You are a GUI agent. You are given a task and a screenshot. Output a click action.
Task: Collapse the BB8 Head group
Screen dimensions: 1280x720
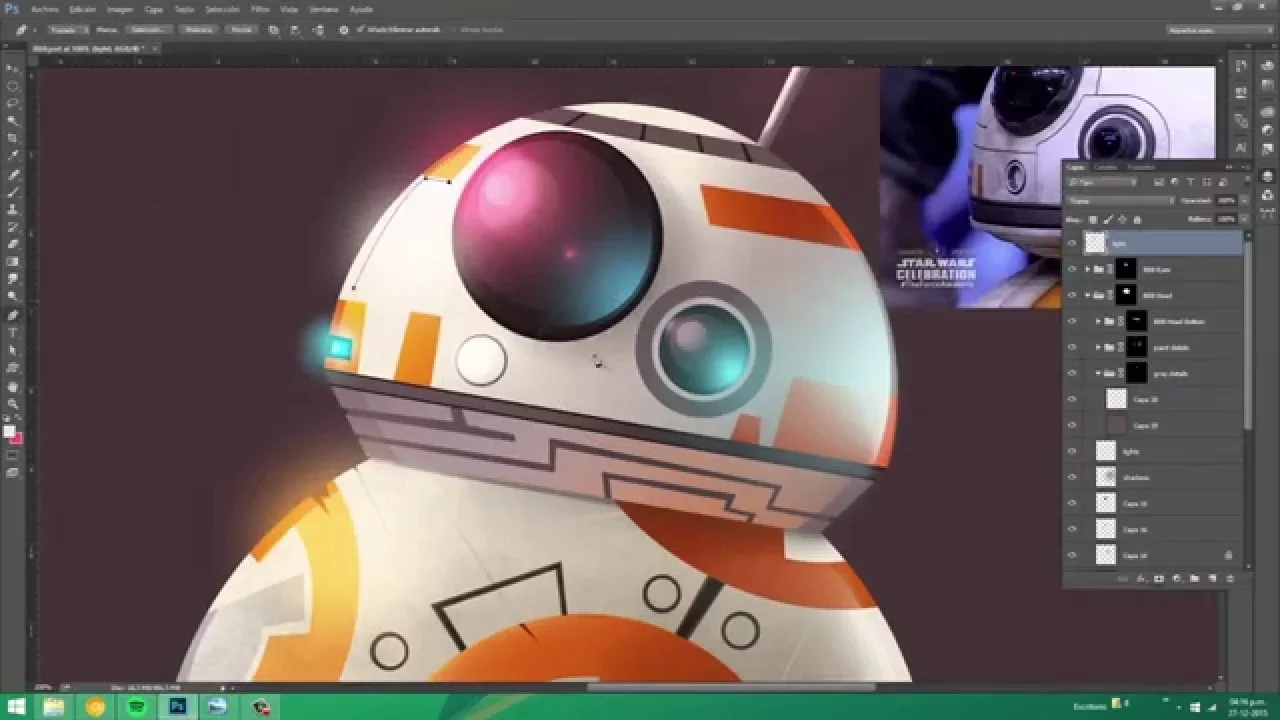pyautogui.click(x=1087, y=295)
